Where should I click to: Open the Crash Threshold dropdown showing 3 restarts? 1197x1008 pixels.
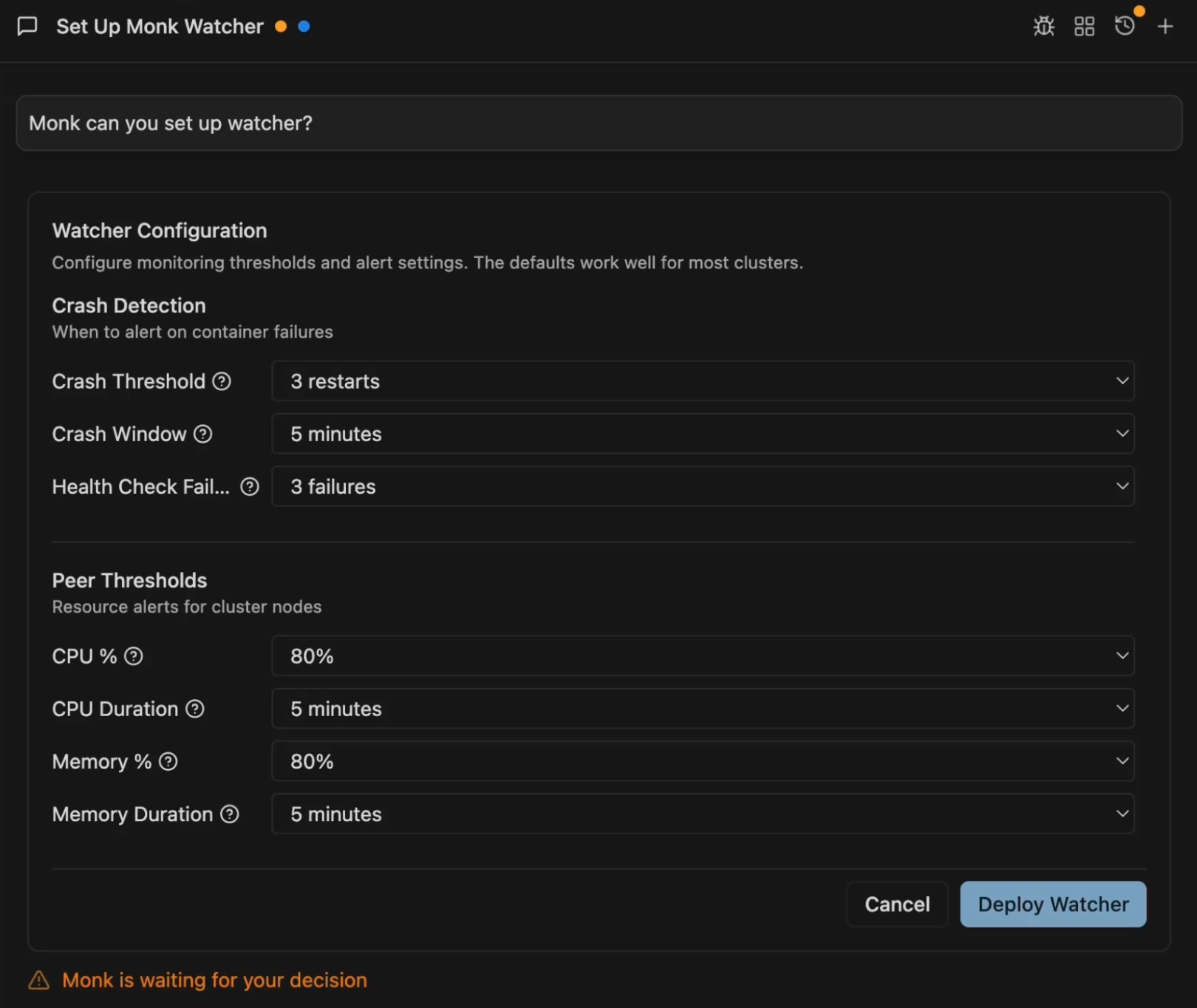point(703,381)
